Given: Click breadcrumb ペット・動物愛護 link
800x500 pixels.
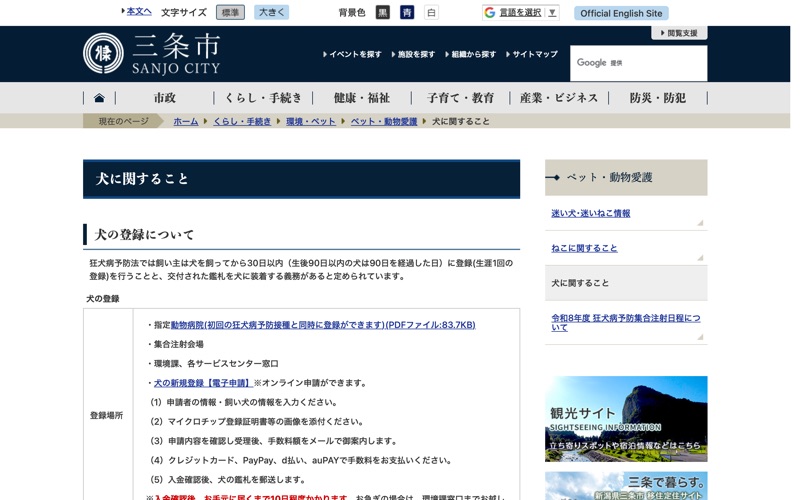Looking at the screenshot, I should pyautogui.click(x=384, y=121).
